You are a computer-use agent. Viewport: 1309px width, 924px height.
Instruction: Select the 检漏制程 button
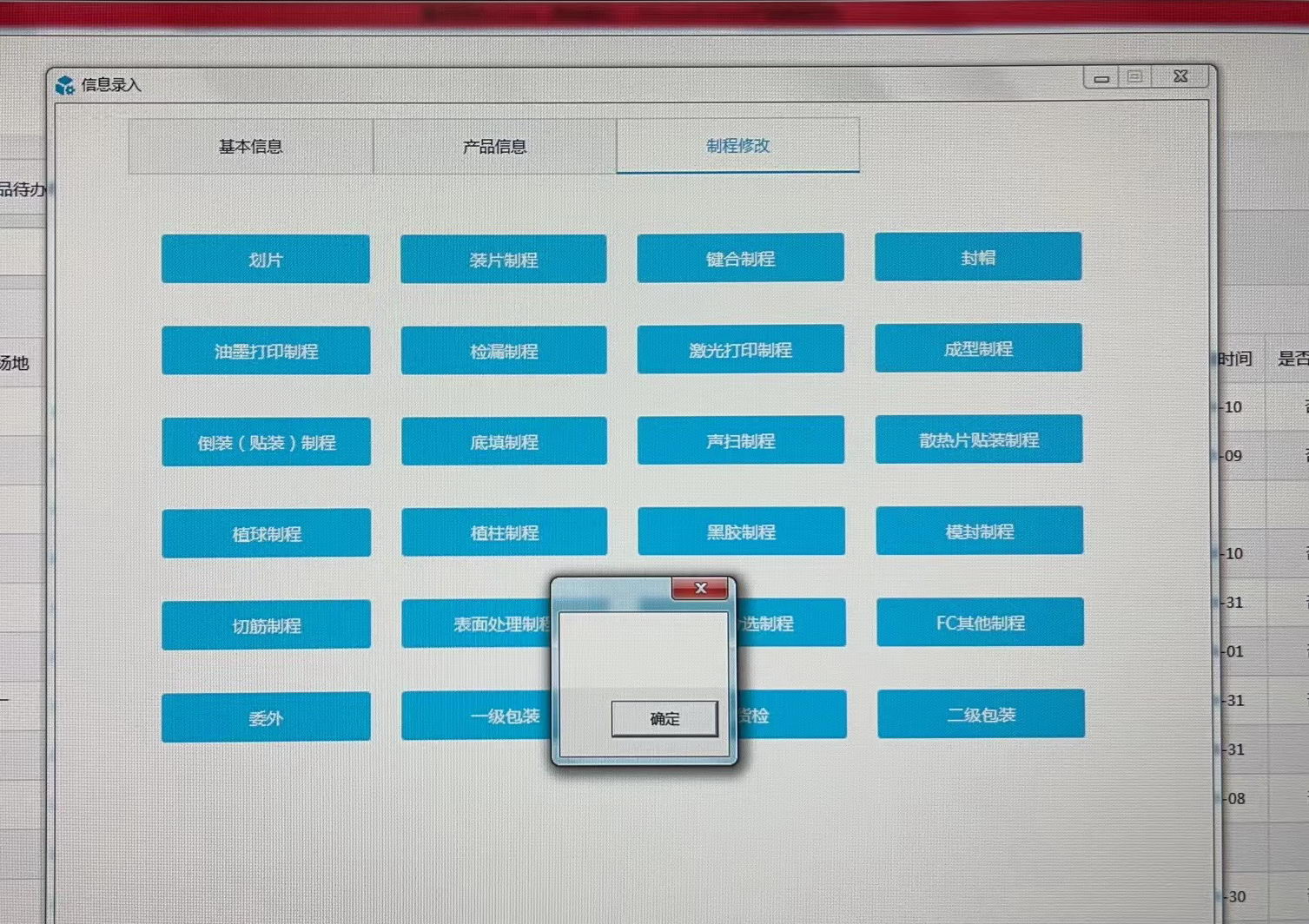point(504,350)
